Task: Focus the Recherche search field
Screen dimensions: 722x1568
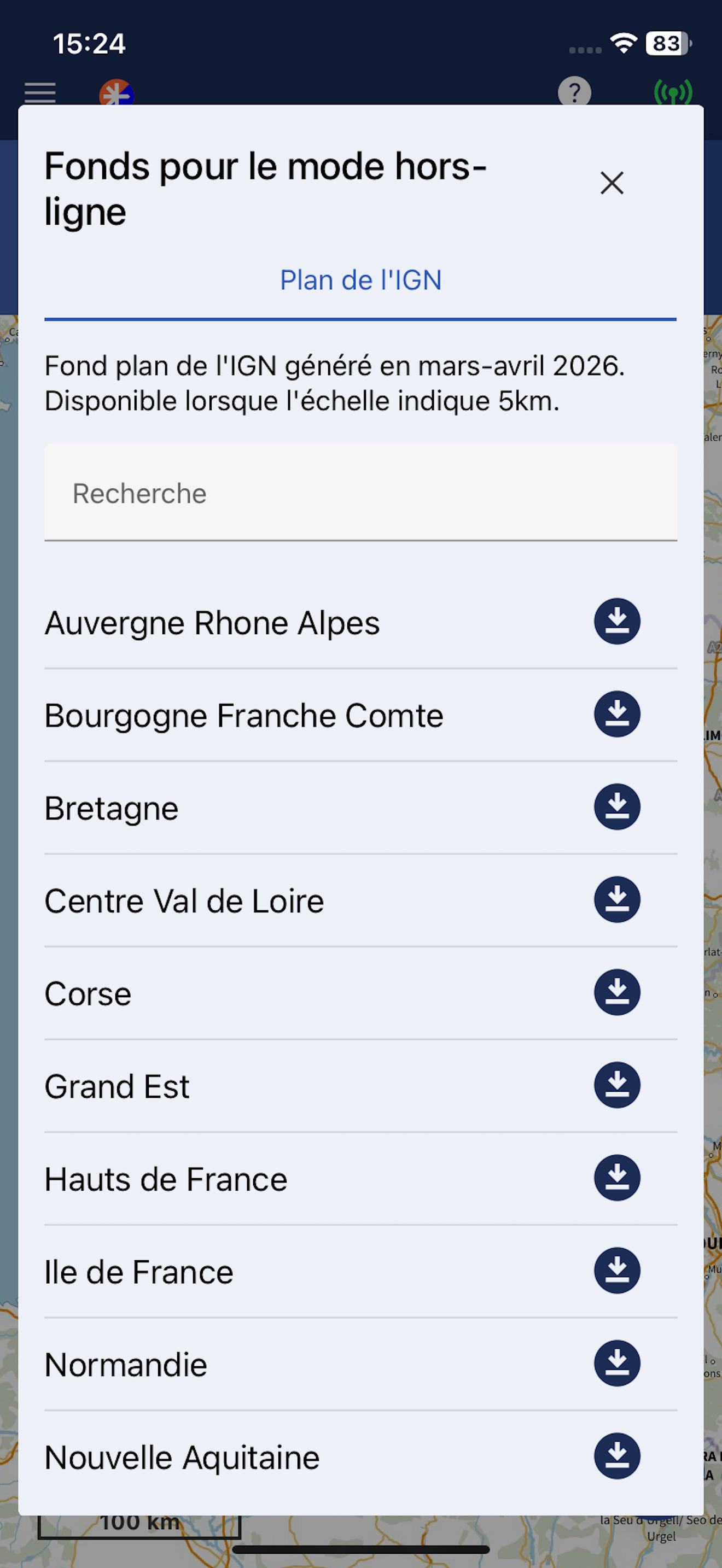Action: 360,493
